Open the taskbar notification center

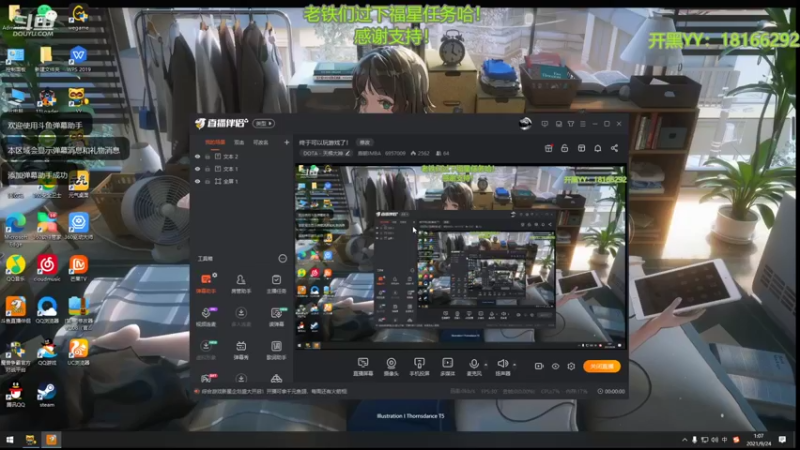[x=782, y=440]
